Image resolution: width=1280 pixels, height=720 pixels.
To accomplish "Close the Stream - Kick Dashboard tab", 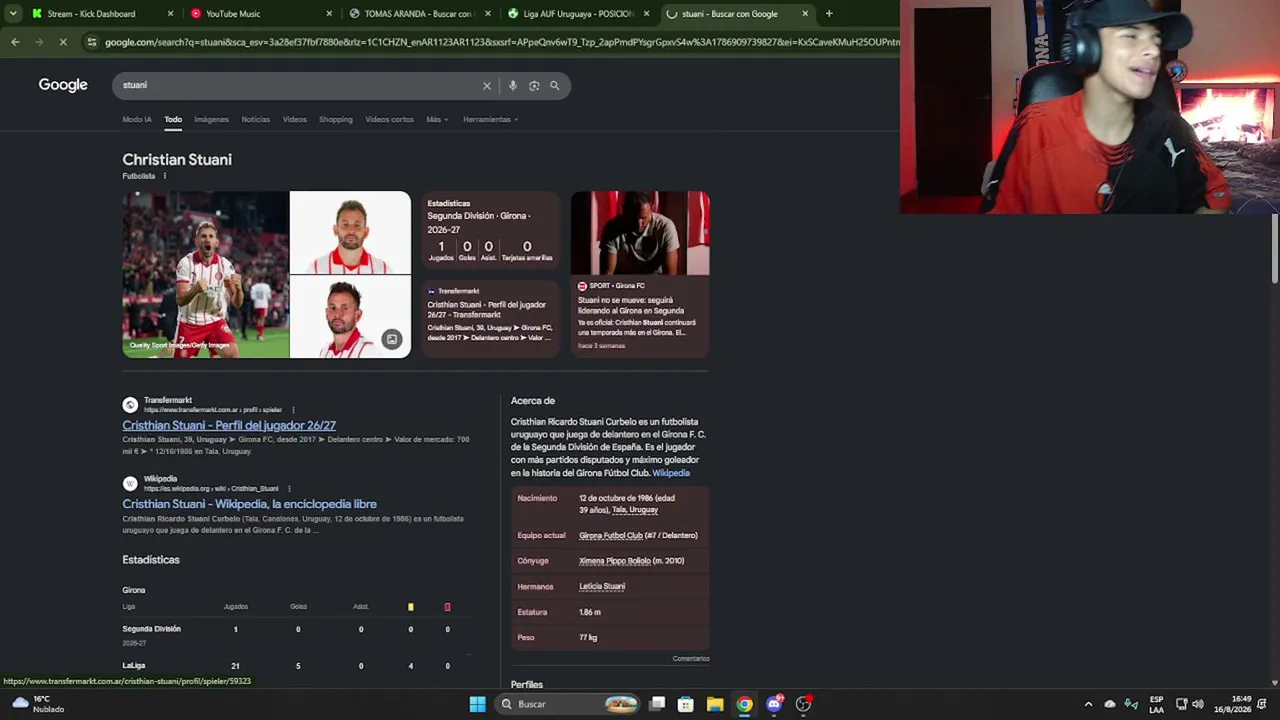I will (x=170, y=14).
